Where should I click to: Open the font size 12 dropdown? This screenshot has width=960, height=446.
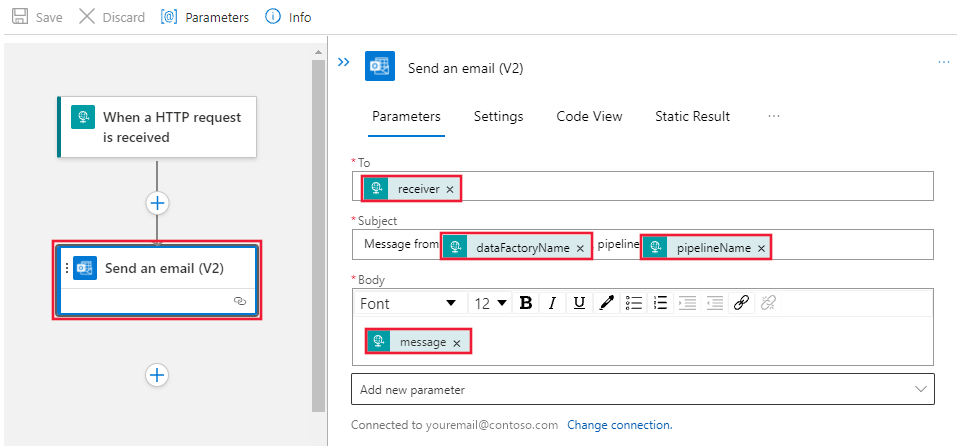(x=491, y=303)
